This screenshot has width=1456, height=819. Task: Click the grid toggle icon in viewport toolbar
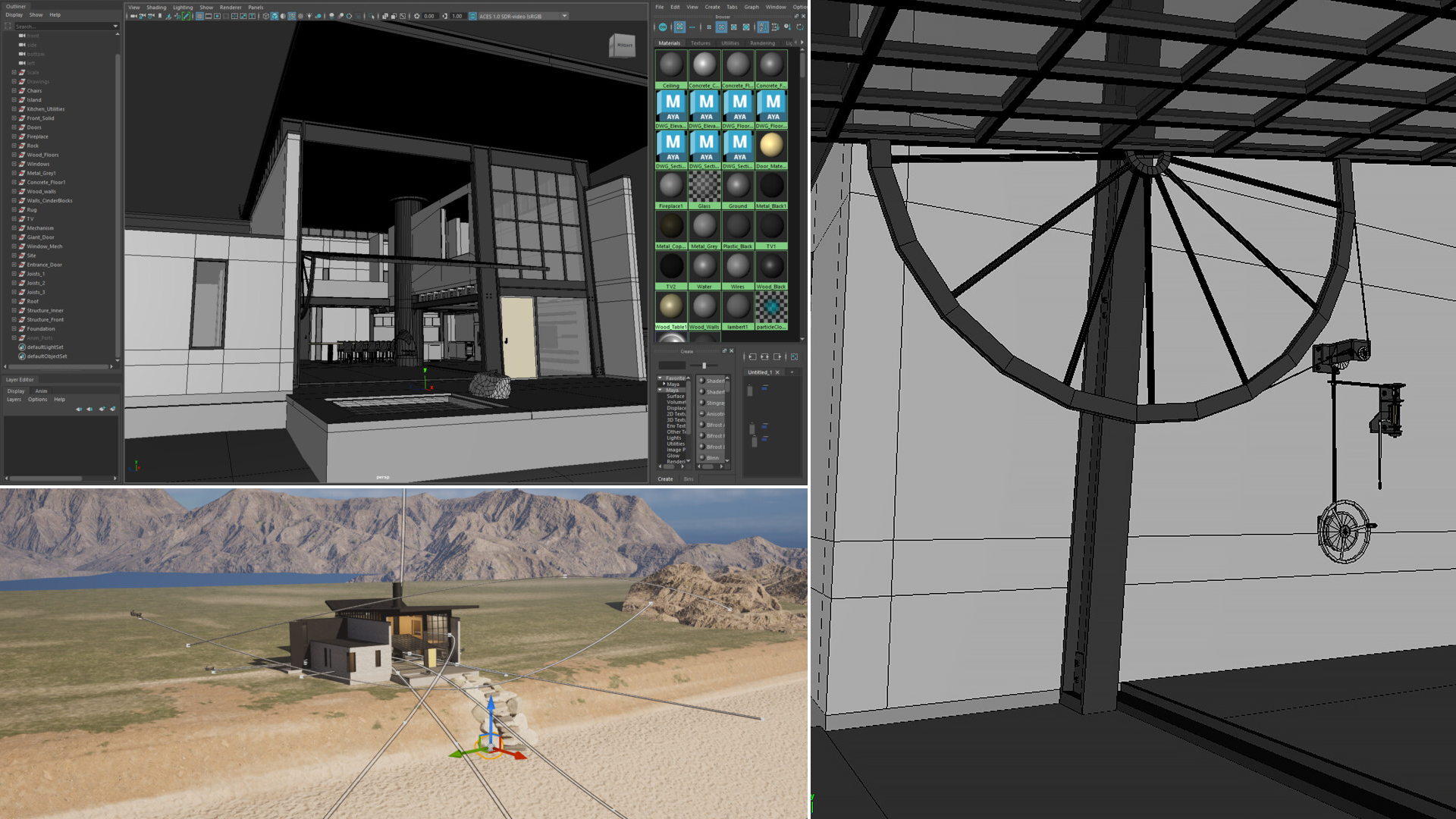click(199, 16)
